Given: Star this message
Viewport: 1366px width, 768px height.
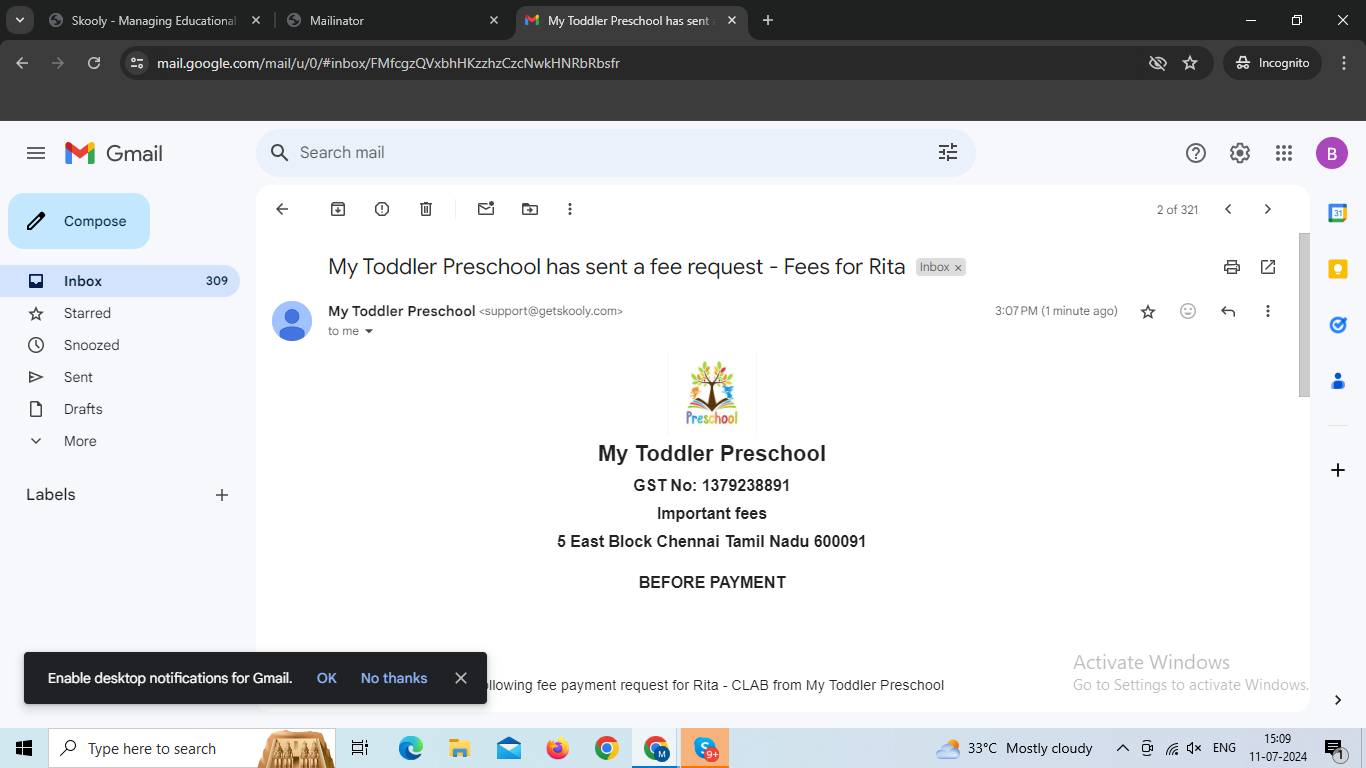Looking at the screenshot, I should tap(1148, 312).
